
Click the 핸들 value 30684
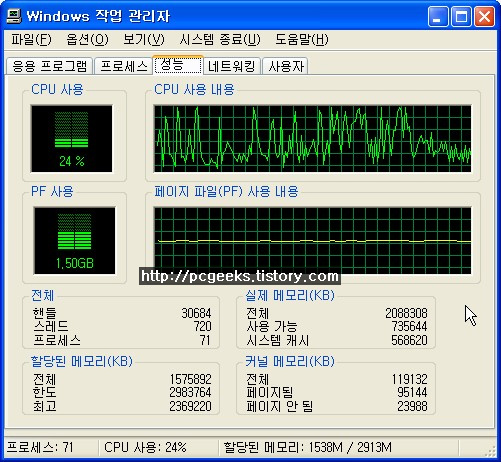196,313
